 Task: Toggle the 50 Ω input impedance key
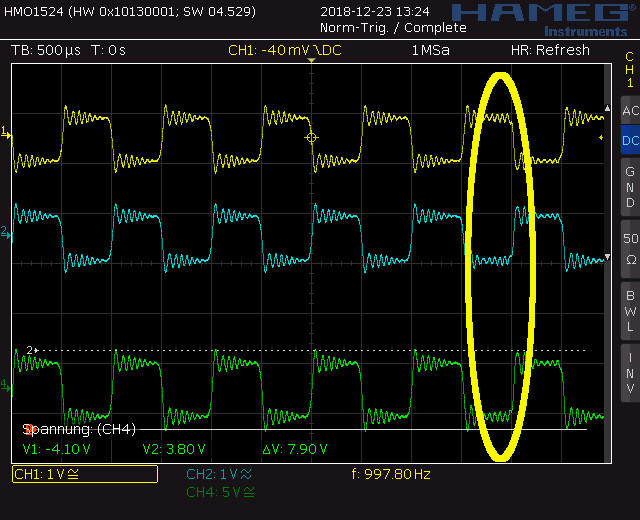point(630,249)
